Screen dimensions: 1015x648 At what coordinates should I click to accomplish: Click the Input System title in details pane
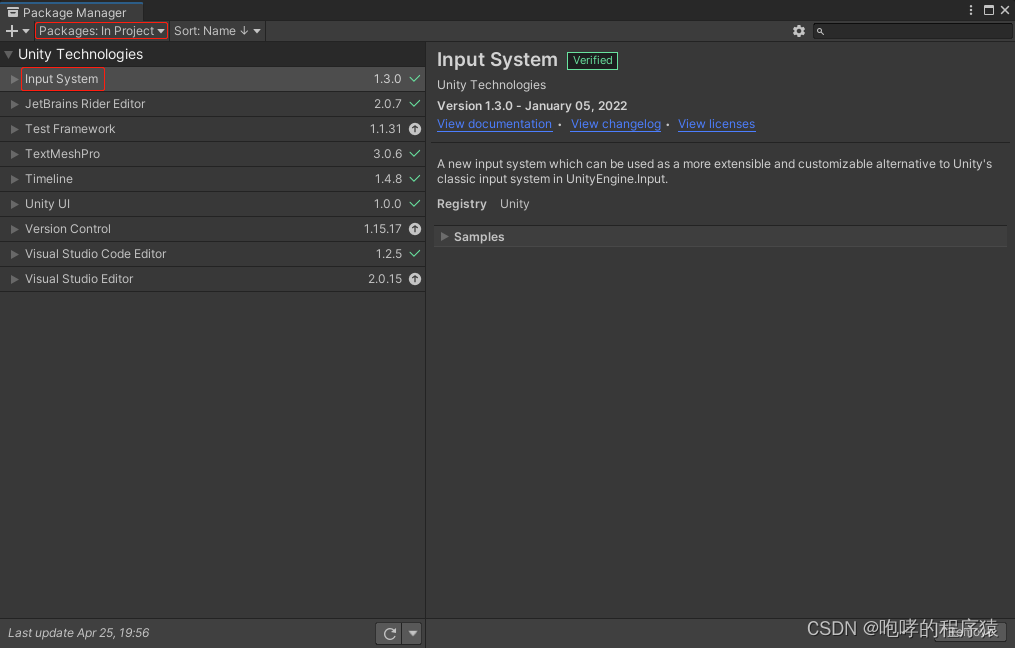coord(497,60)
